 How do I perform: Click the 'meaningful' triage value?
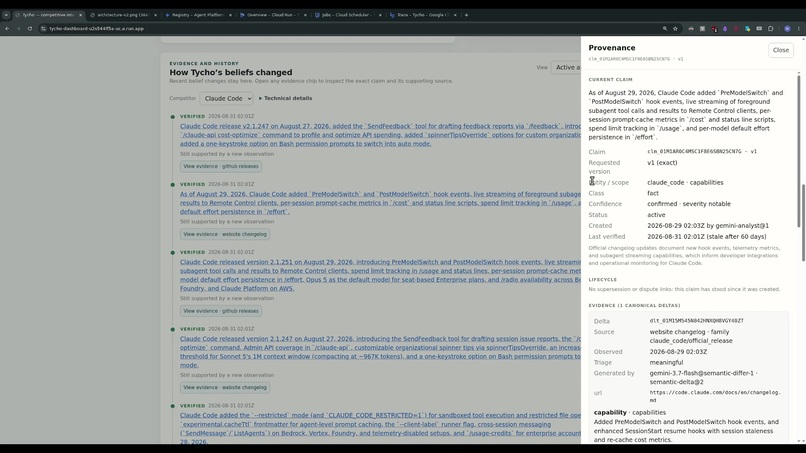click(666, 363)
